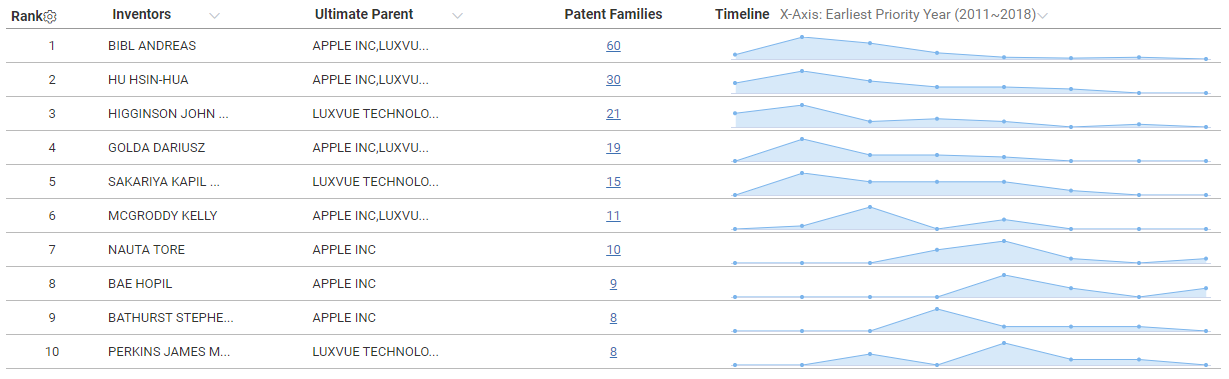Expand the Inventors column dropdown arrow

pos(215,16)
